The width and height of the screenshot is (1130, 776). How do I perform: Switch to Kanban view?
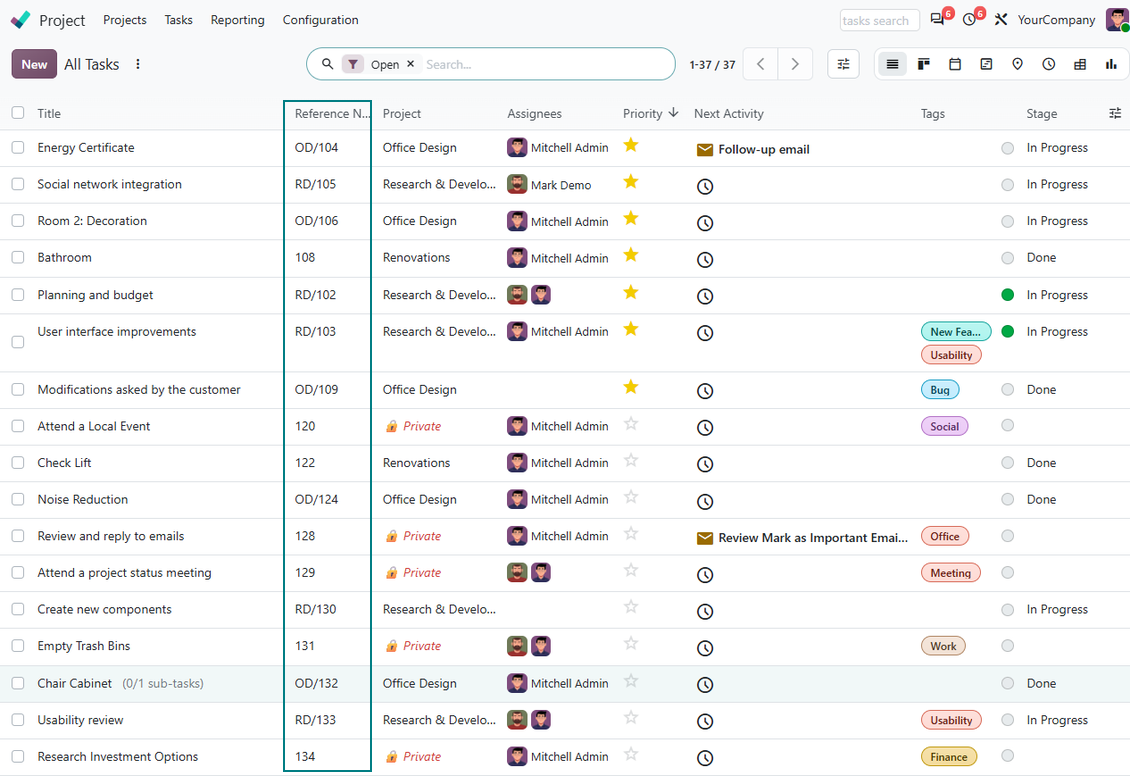click(923, 64)
